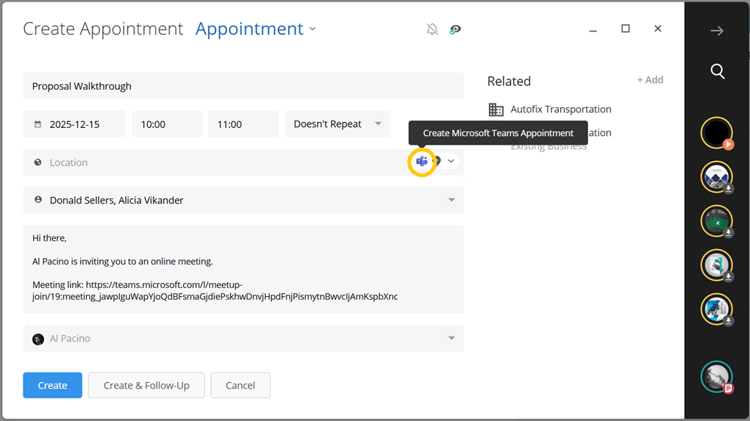
Task: Click the muted notification bell icon
Action: click(x=432, y=29)
